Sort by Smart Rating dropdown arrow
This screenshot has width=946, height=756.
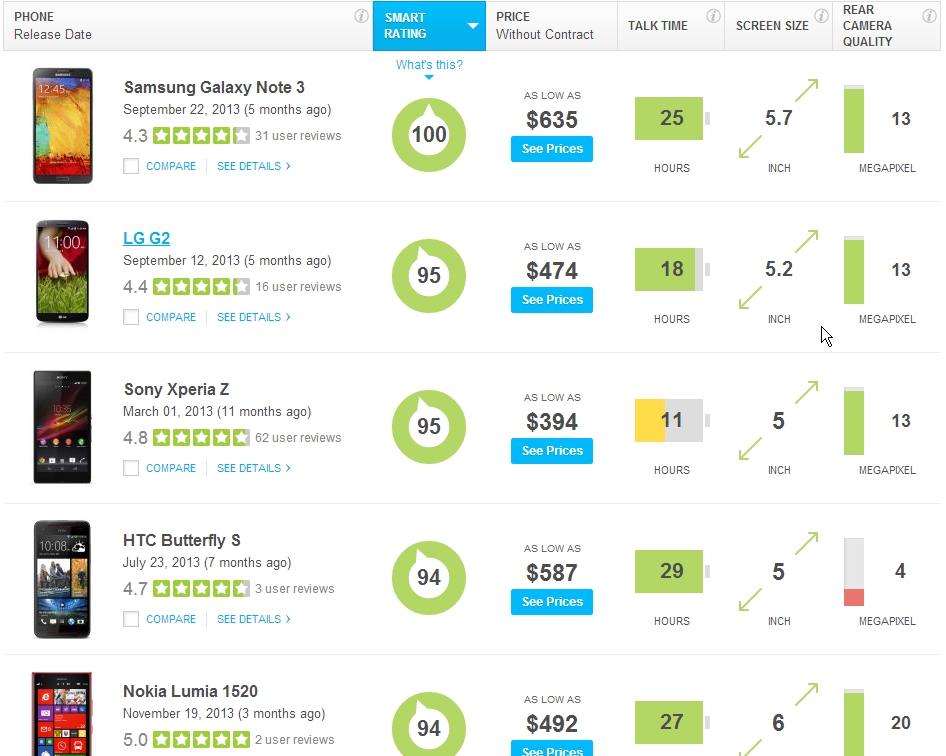[473, 26]
